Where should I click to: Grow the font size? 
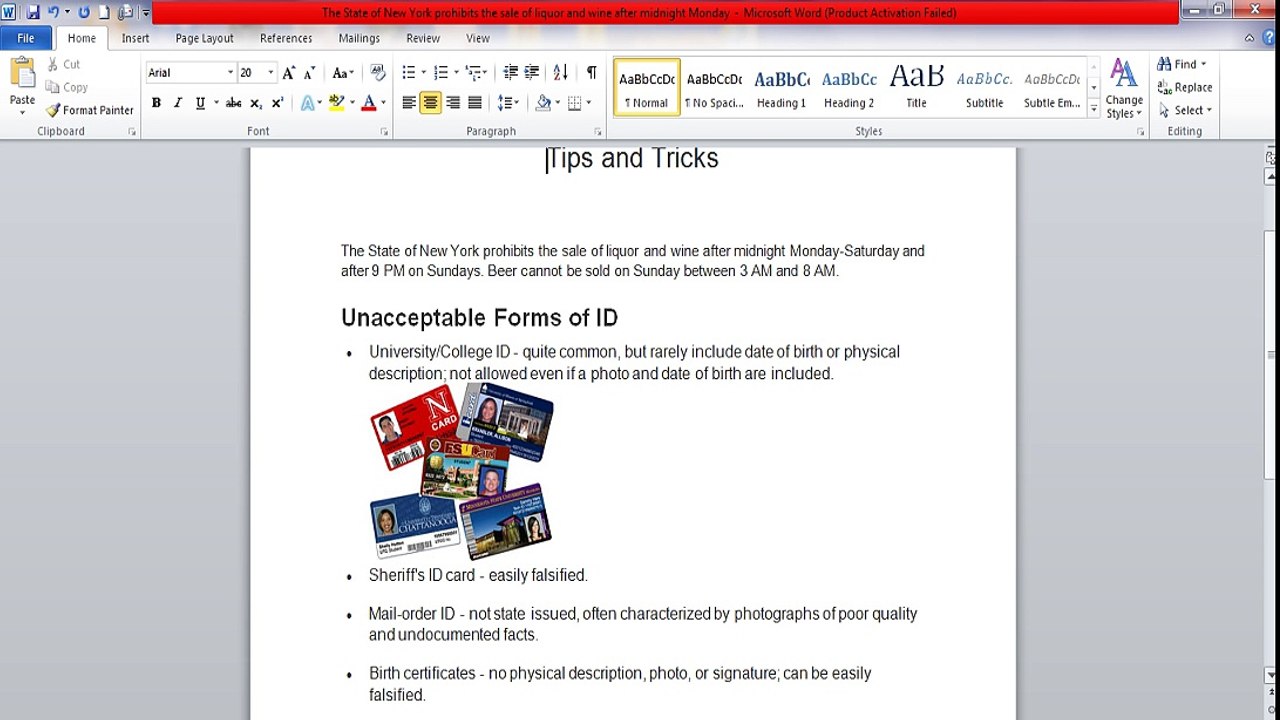pos(289,73)
